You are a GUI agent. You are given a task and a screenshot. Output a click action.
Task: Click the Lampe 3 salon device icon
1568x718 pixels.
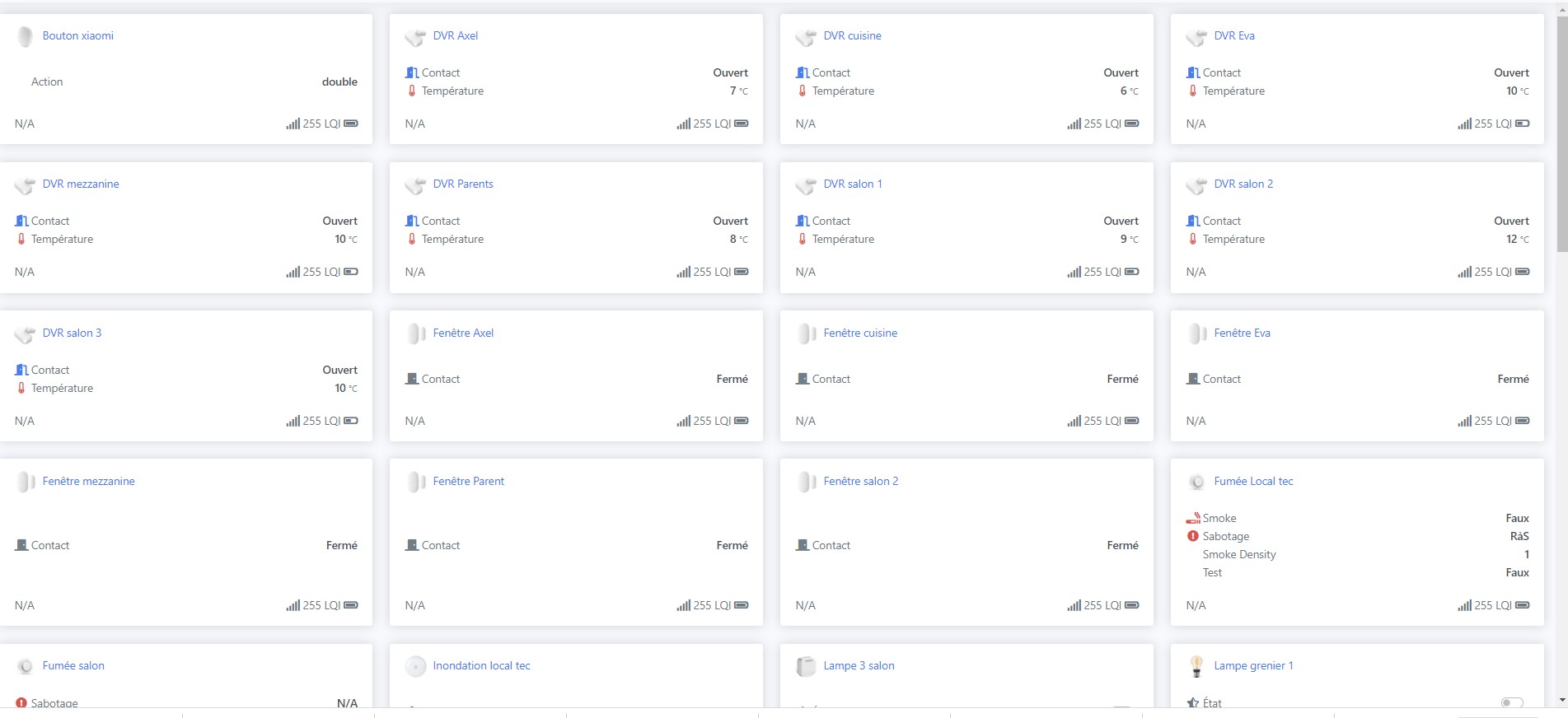tap(806, 666)
